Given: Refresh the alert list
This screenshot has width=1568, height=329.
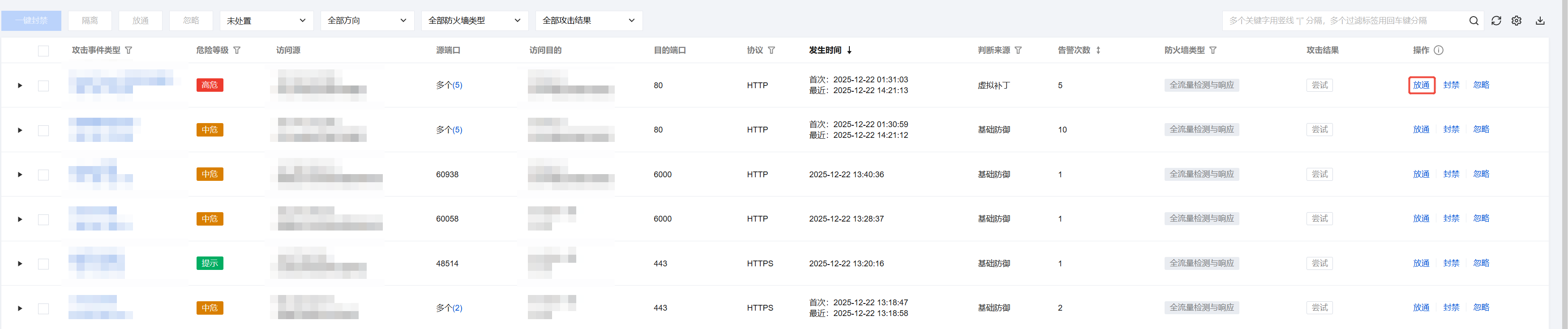Looking at the screenshot, I should tap(1496, 21).
